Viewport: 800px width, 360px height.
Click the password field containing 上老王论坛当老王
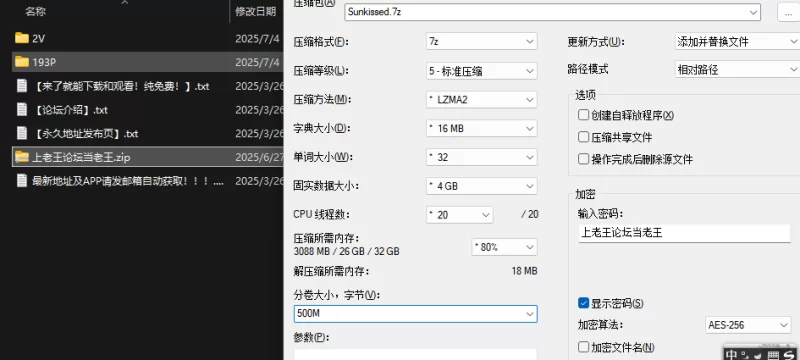[x=684, y=233]
